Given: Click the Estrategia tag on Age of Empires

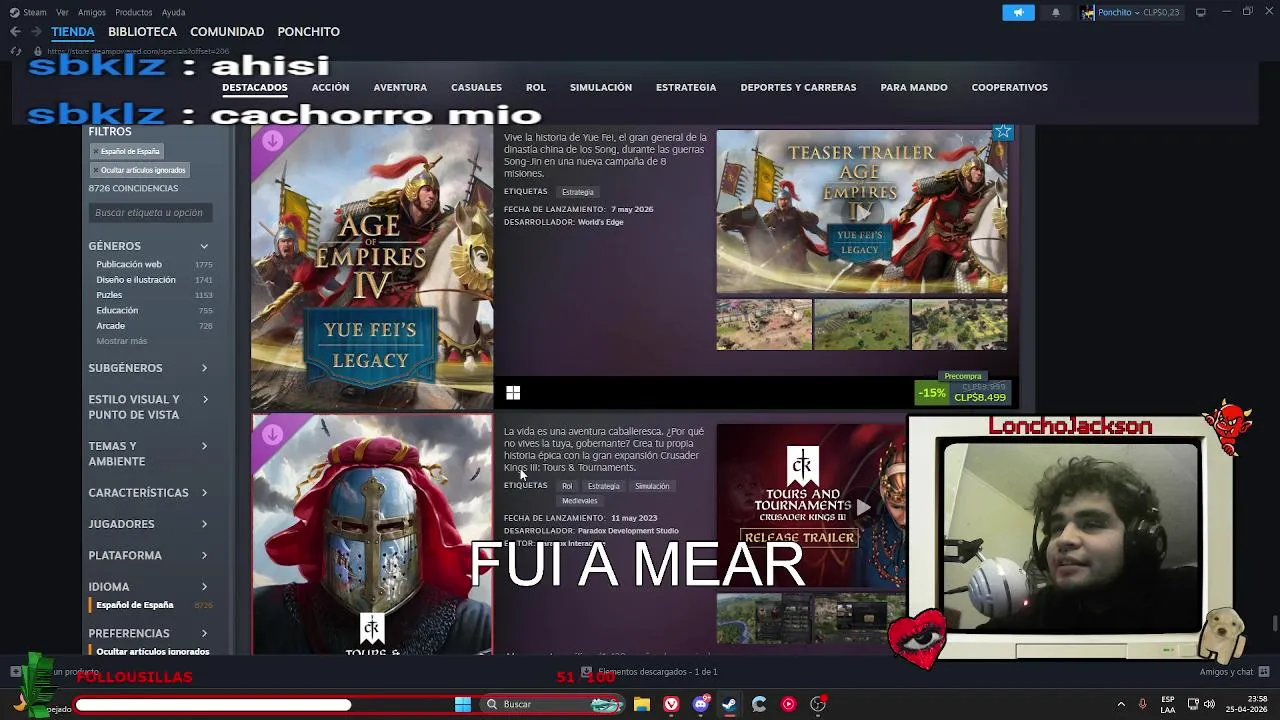Looking at the screenshot, I should pyautogui.click(x=577, y=192).
